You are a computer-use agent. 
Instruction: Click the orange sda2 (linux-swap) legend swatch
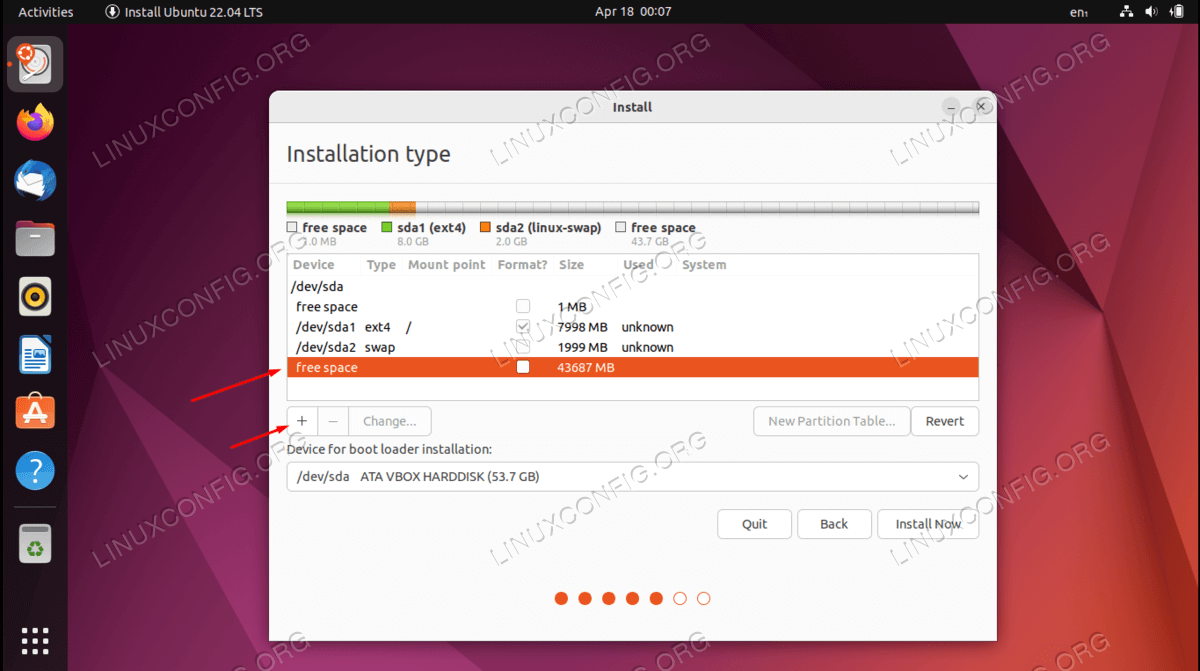[485, 228]
